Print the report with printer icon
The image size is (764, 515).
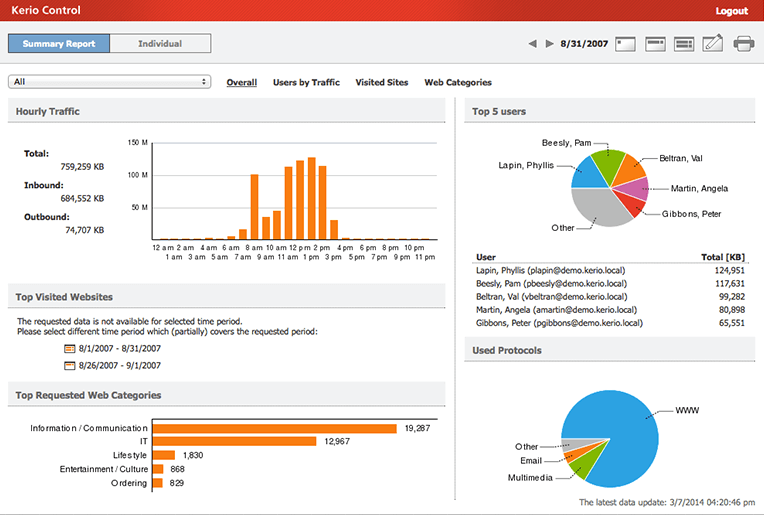click(743, 43)
